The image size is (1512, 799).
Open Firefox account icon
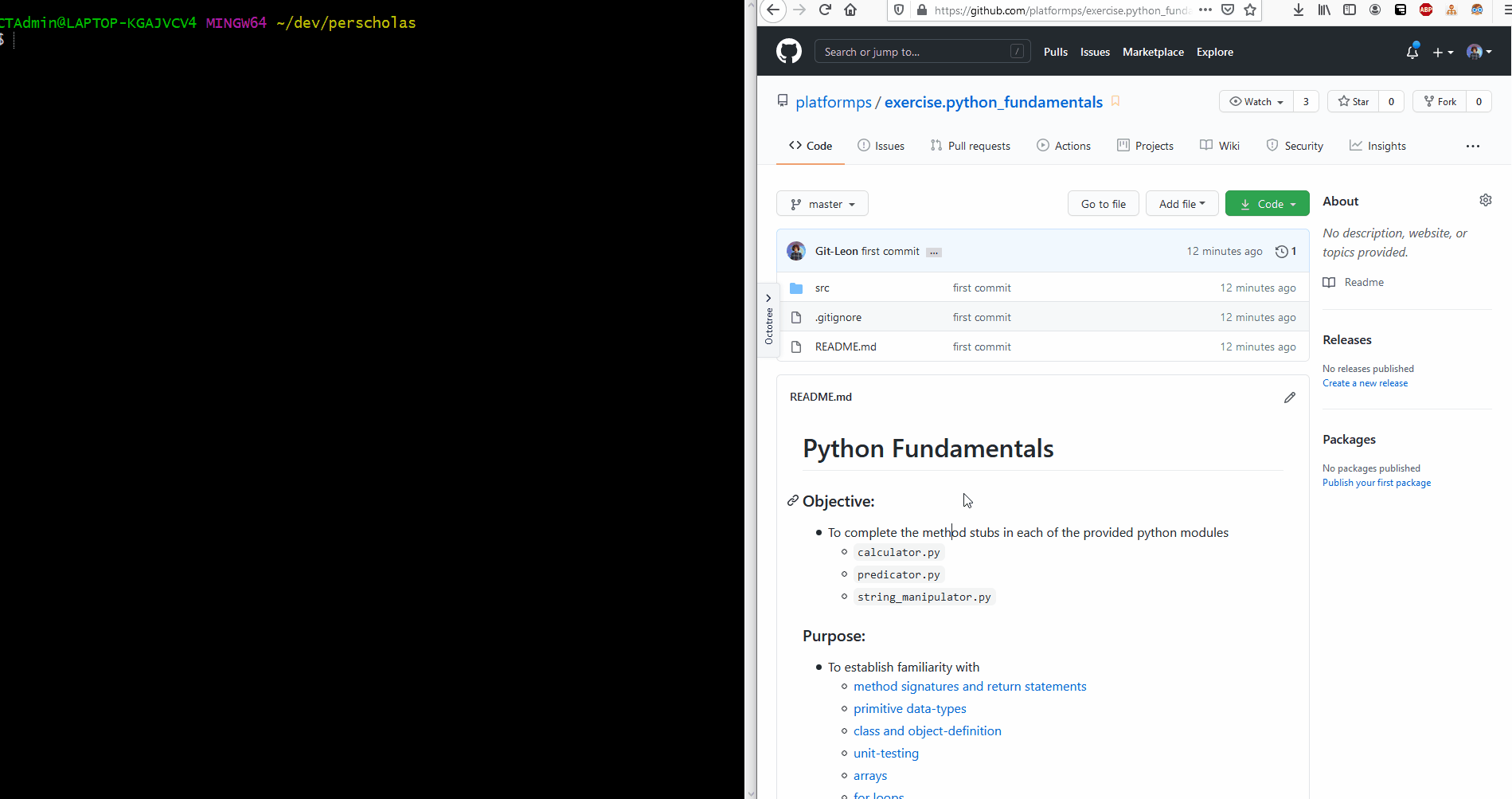click(x=1375, y=10)
